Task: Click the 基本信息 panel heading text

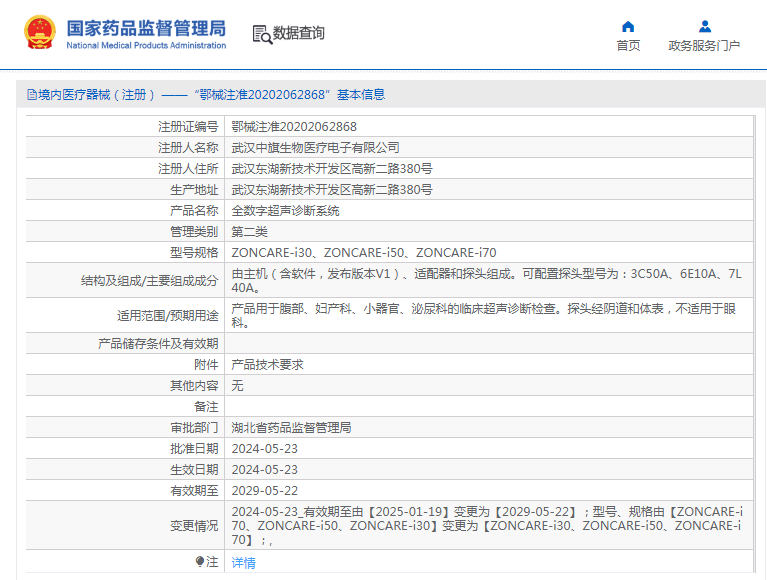Action: click(x=360, y=95)
